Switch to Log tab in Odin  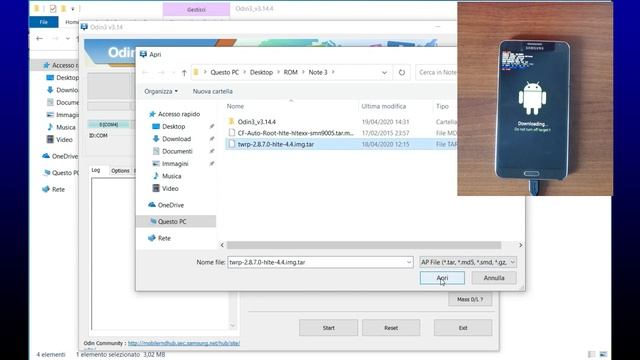[96, 170]
